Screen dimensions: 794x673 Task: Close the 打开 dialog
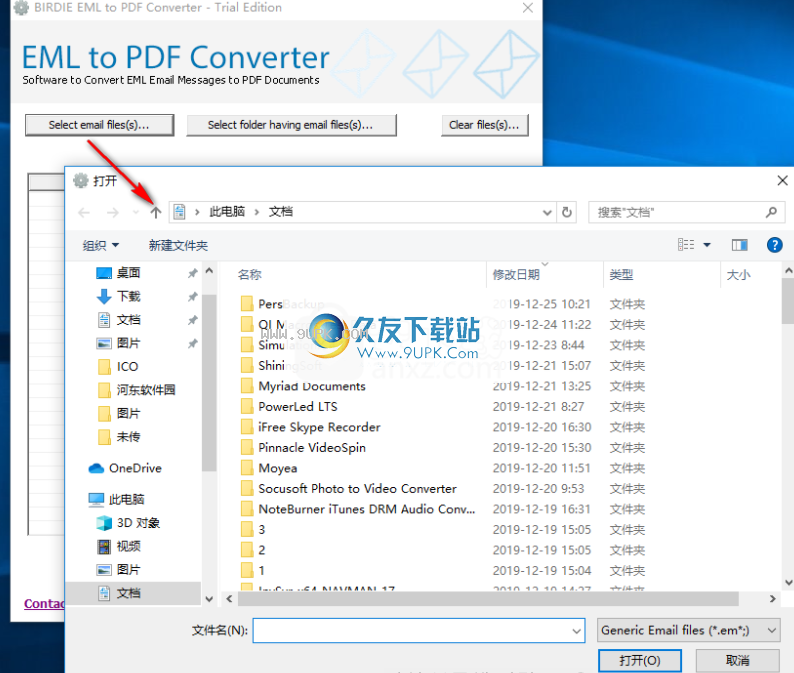click(782, 180)
